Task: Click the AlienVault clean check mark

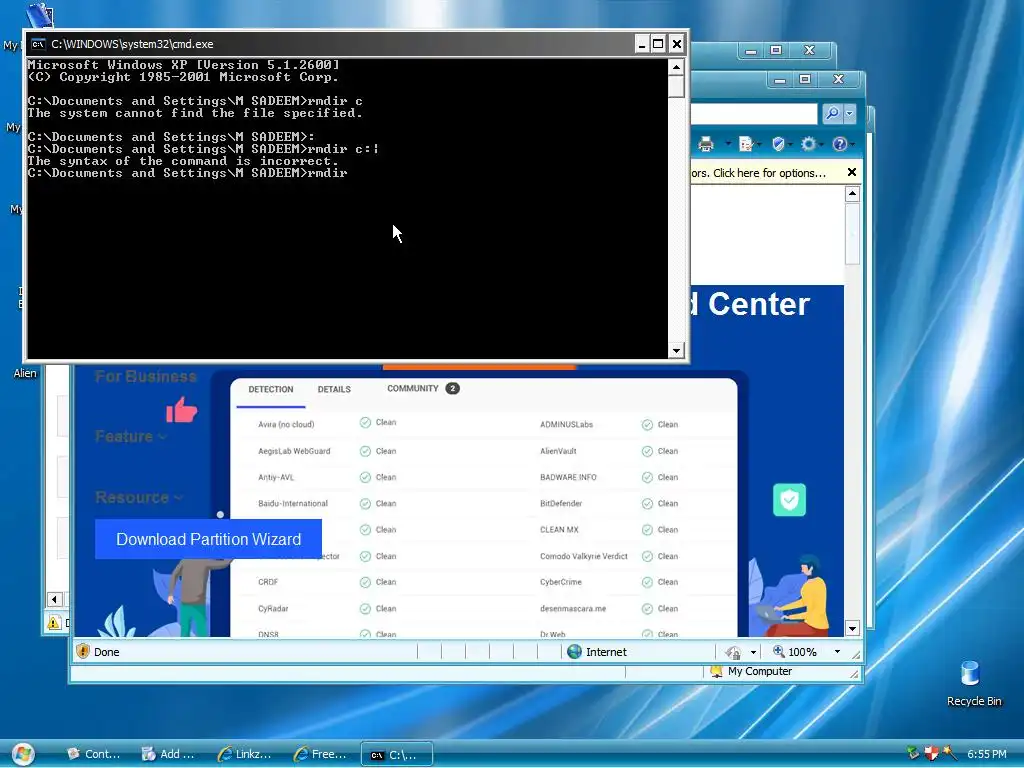Action: tap(647, 451)
